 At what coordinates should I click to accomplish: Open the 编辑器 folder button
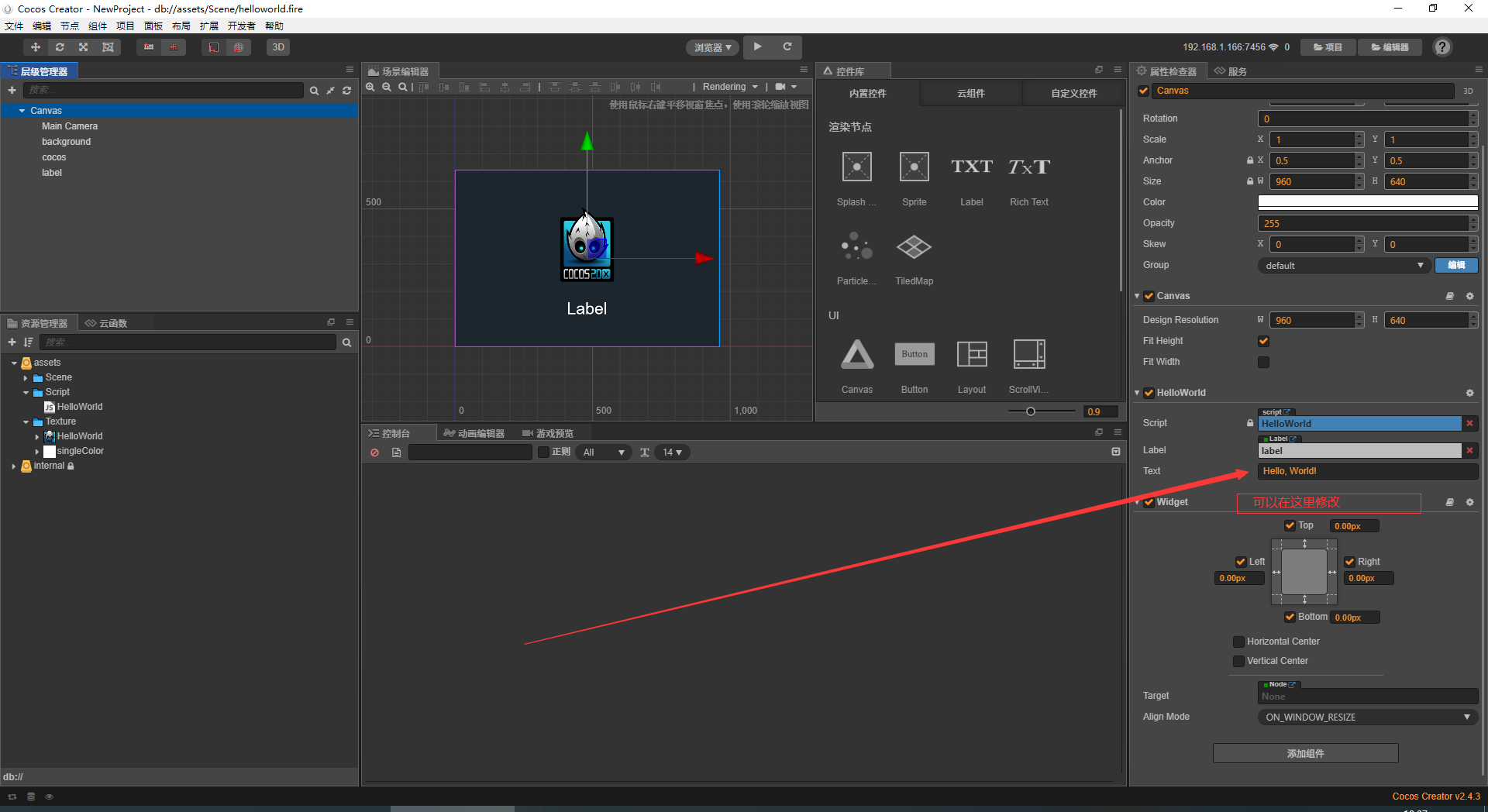click(x=1390, y=47)
